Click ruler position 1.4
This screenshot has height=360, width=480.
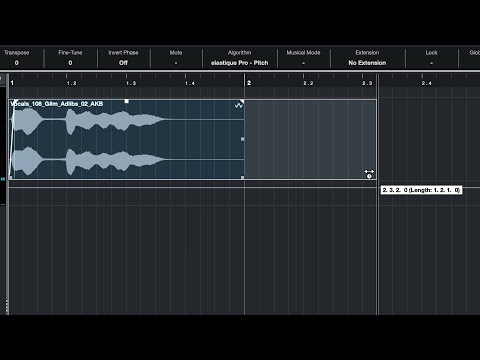(x=190, y=83)
